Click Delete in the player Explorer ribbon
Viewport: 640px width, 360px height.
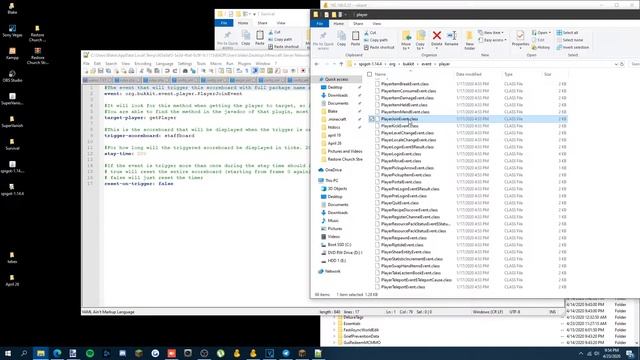436,39
